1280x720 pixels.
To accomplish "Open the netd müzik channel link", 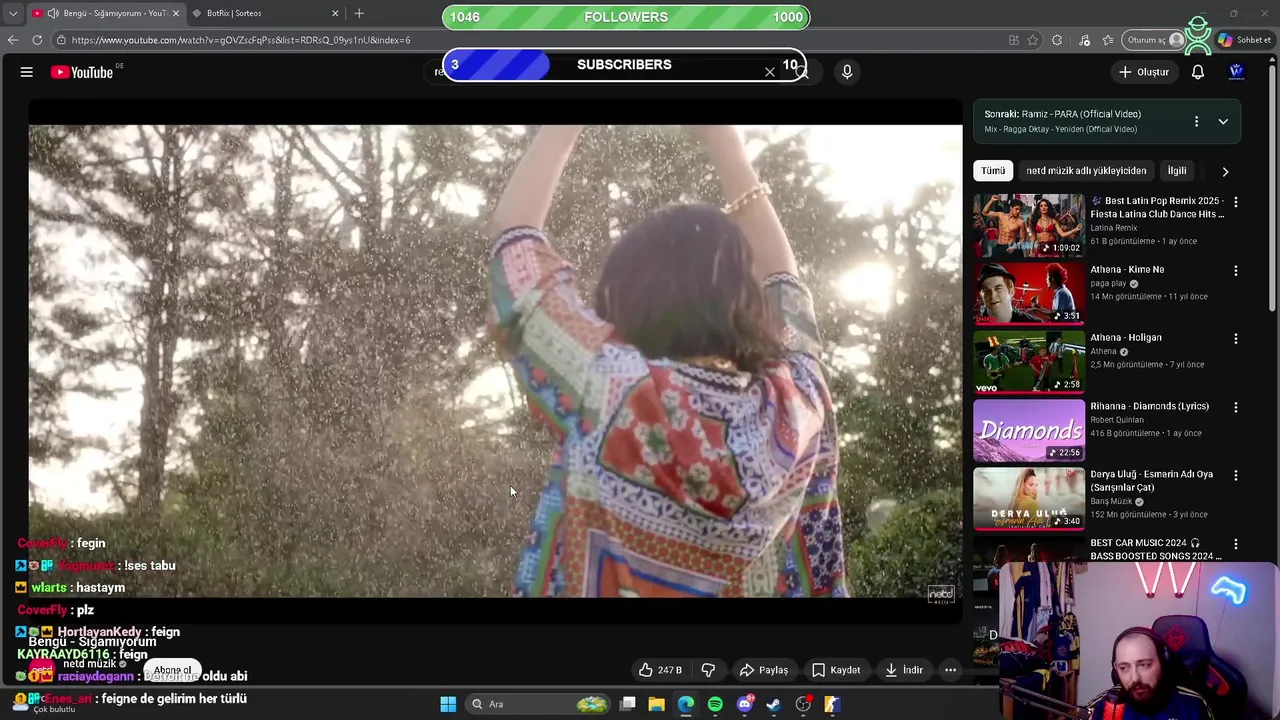I will coord(90,664).
